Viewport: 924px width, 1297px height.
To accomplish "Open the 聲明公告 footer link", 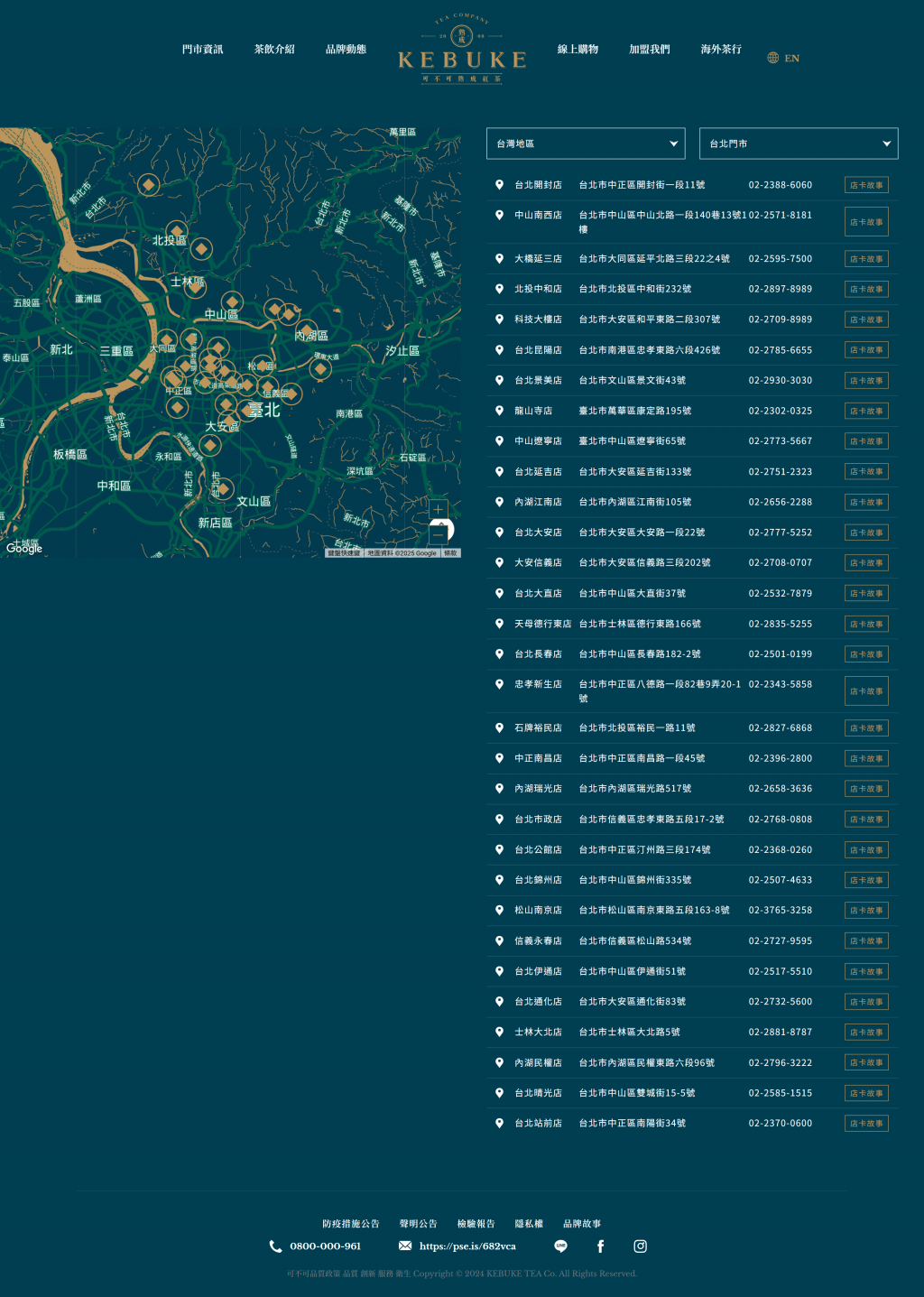I will 419,1224.
